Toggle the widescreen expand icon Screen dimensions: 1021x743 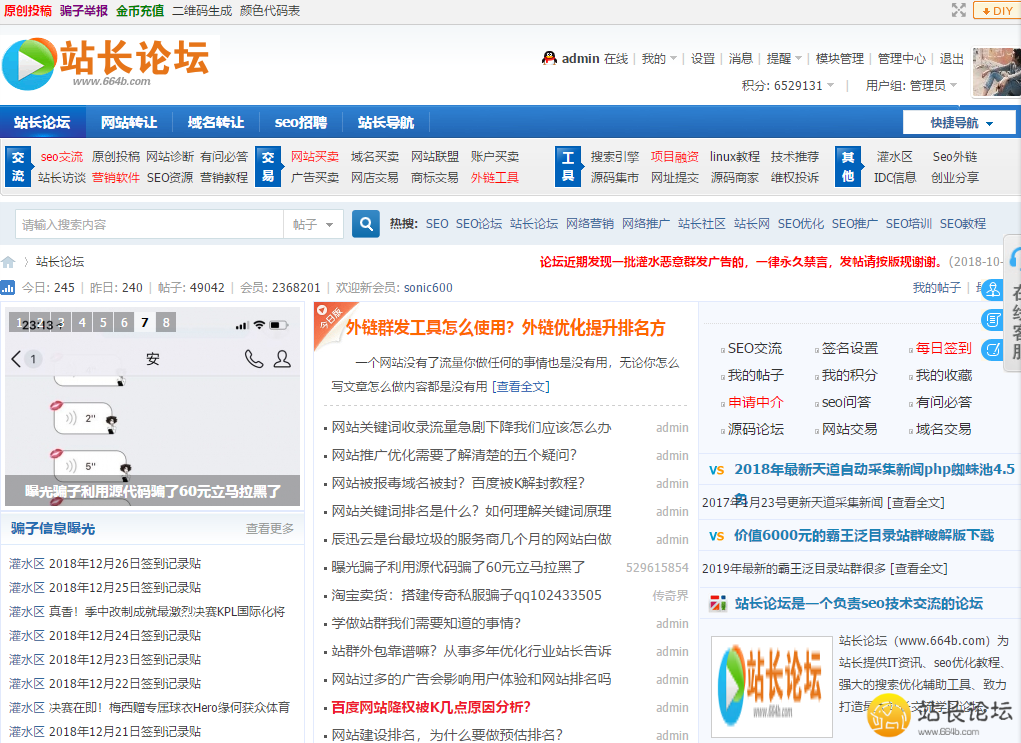[x=958, y=10]
